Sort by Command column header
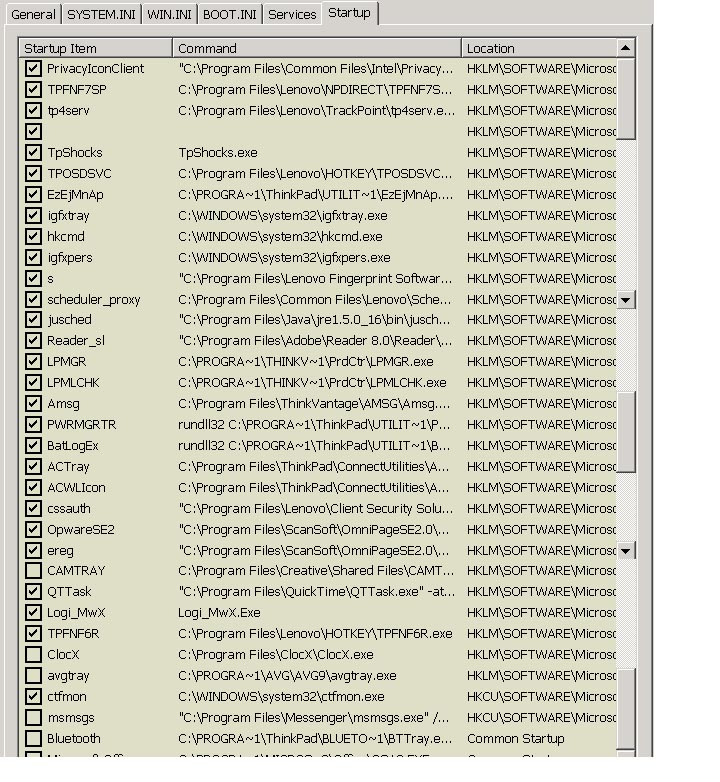 click(x=317, y=48)
